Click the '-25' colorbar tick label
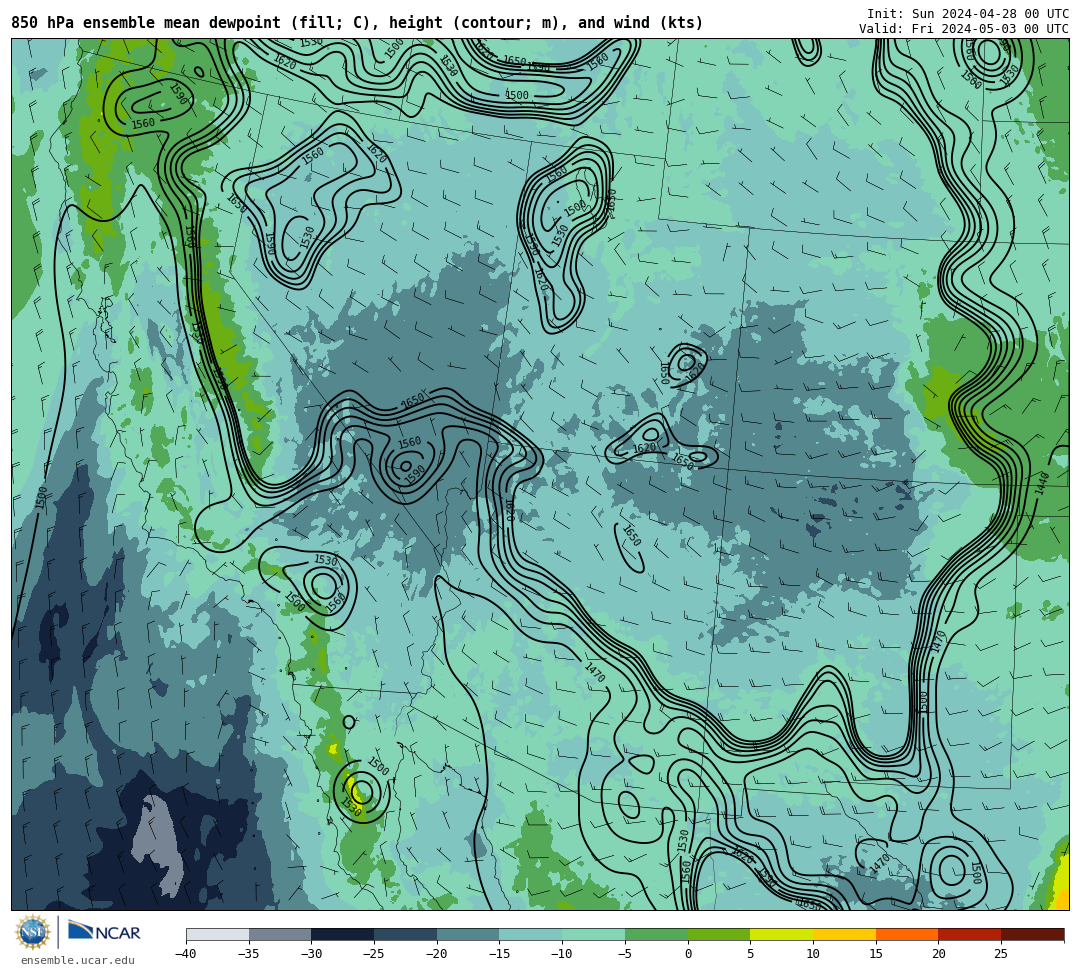 (x=373, y=954)
